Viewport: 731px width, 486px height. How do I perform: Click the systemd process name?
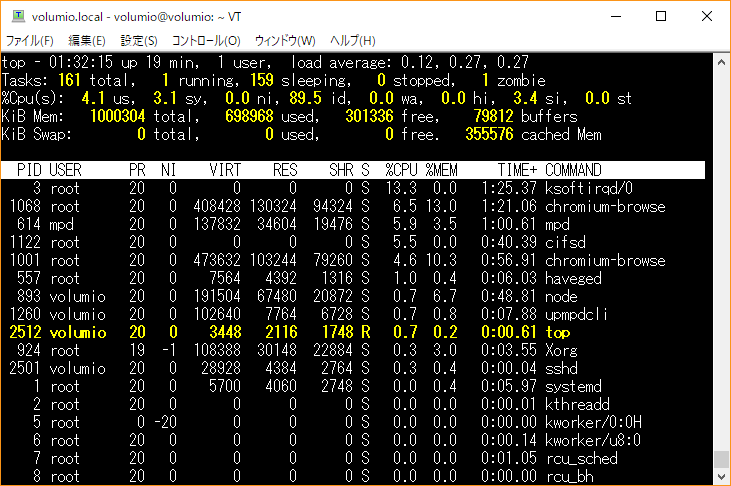(x=573, y=387)
